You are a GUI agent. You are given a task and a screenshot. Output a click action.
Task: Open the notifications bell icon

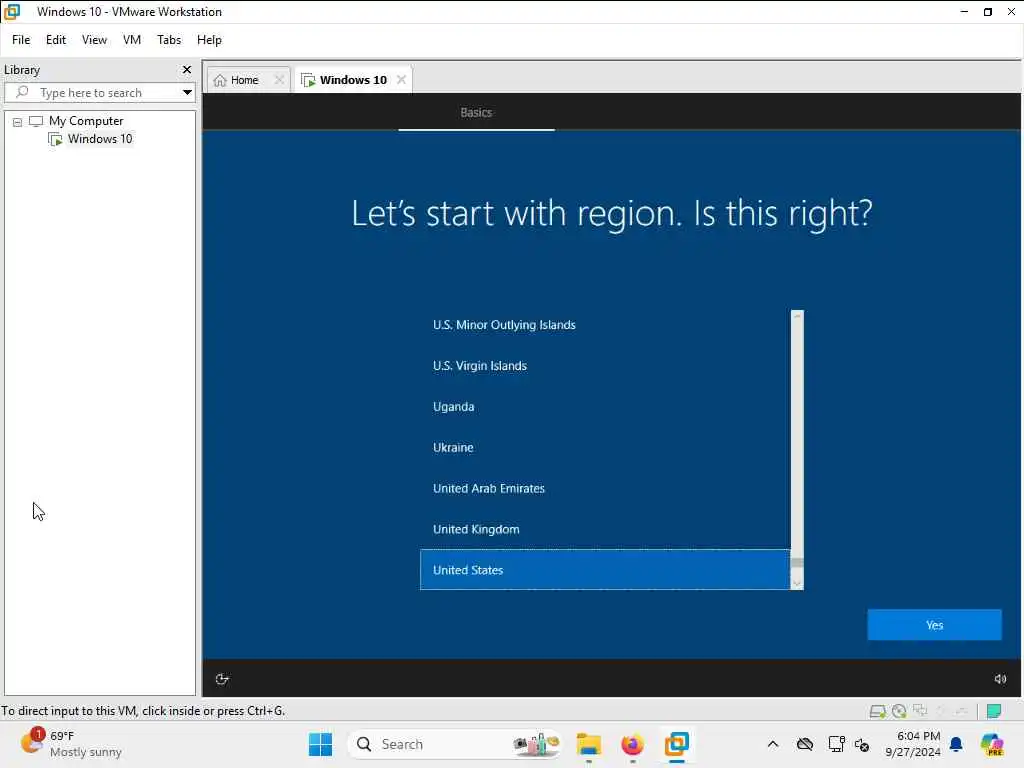(956, 744)
